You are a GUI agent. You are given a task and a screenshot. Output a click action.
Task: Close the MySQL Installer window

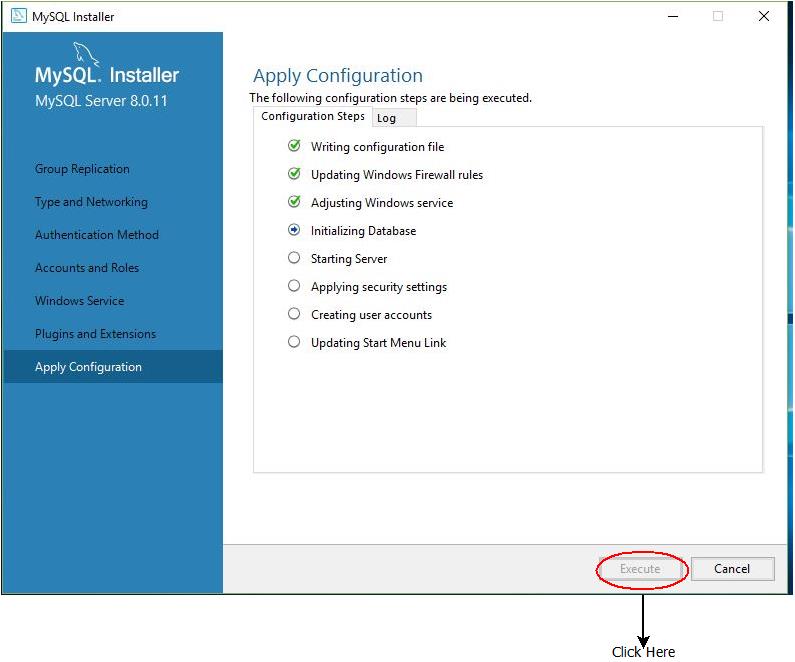tap(764, 16)
